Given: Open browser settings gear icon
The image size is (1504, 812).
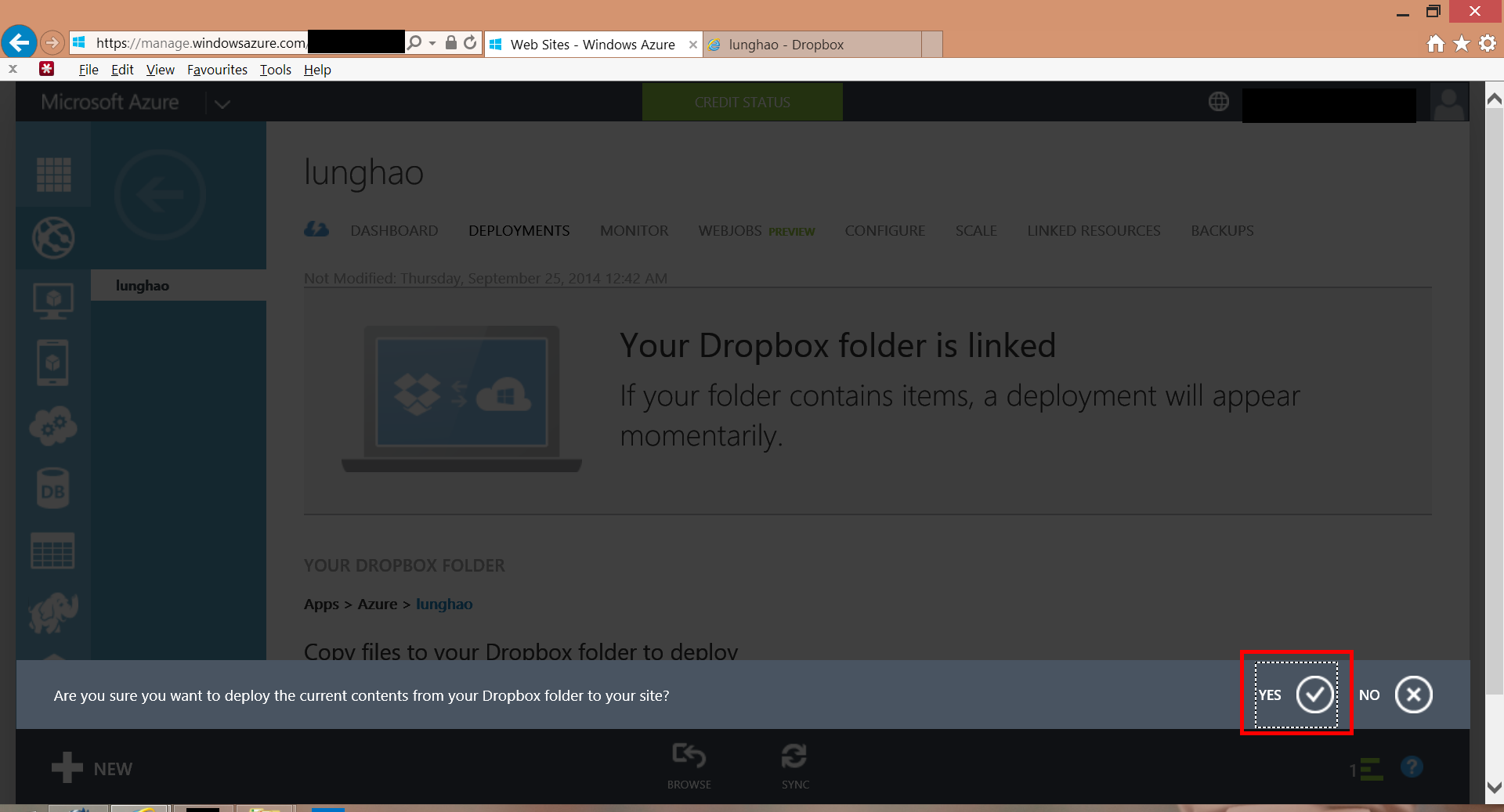Looking at the screenshot, I should (1488, 44).
